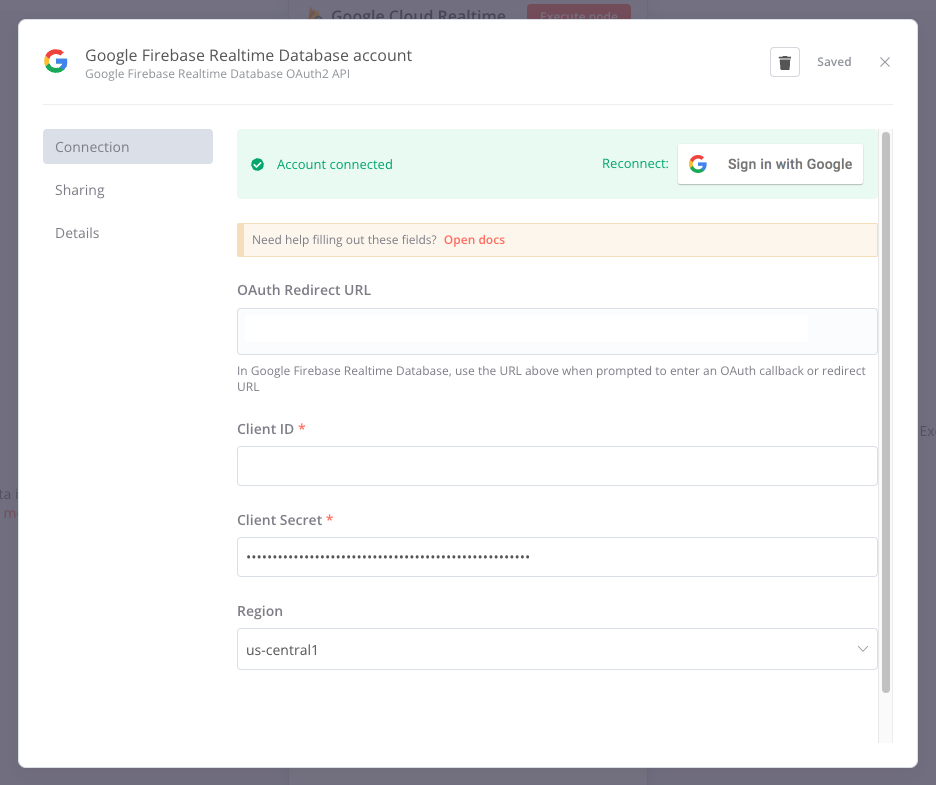Viewport: 936px width, 785px height.
Task: Click the Google G icon inside sign-in button
Action: click(698, 165)
